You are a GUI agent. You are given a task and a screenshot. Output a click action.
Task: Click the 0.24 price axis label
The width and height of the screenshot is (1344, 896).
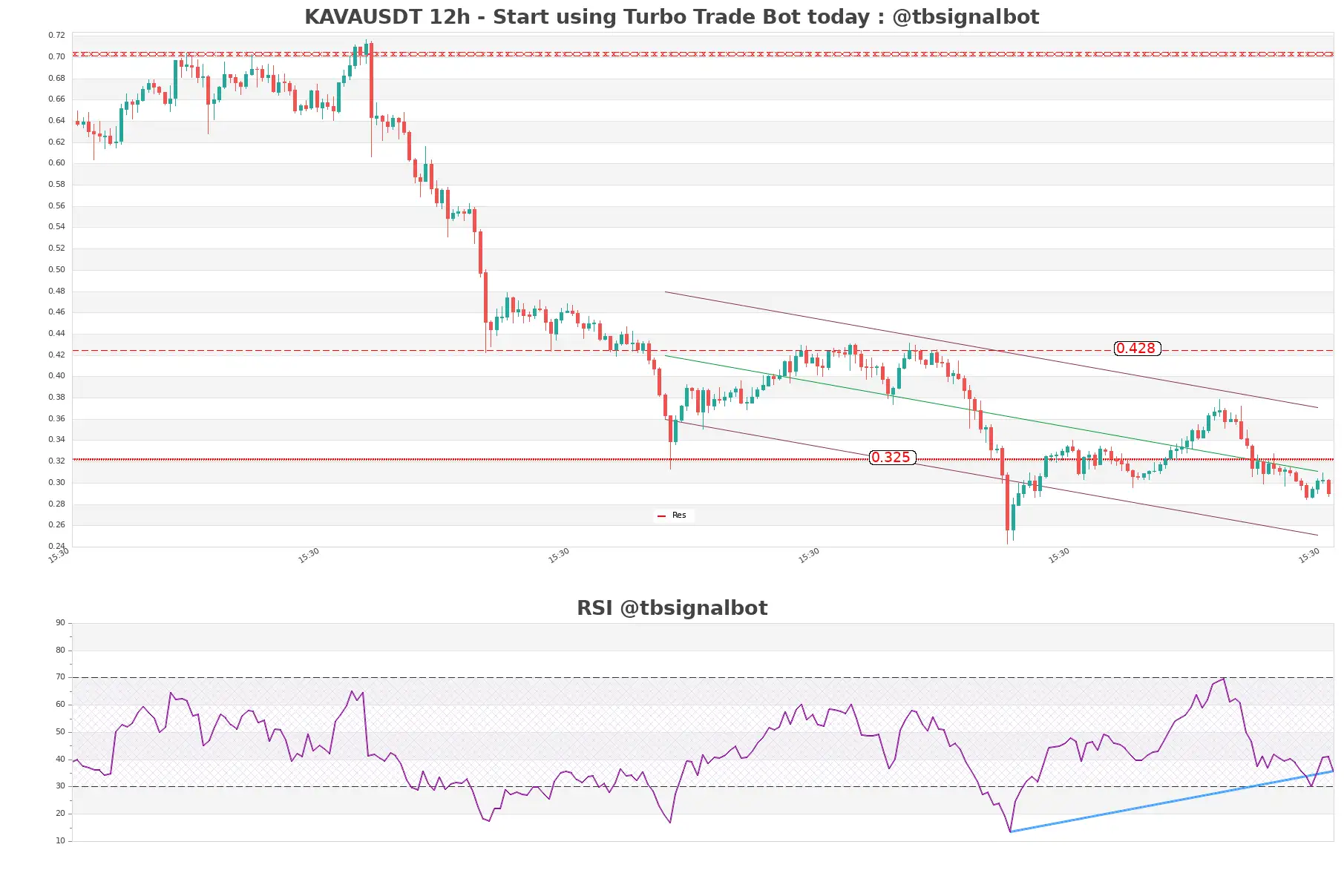[x=56, y=546]
